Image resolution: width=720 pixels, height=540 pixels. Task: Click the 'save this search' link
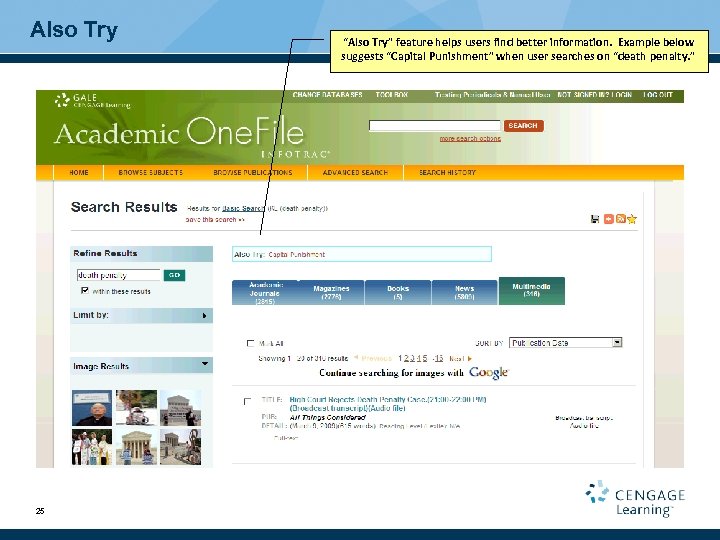pos(215,219)
